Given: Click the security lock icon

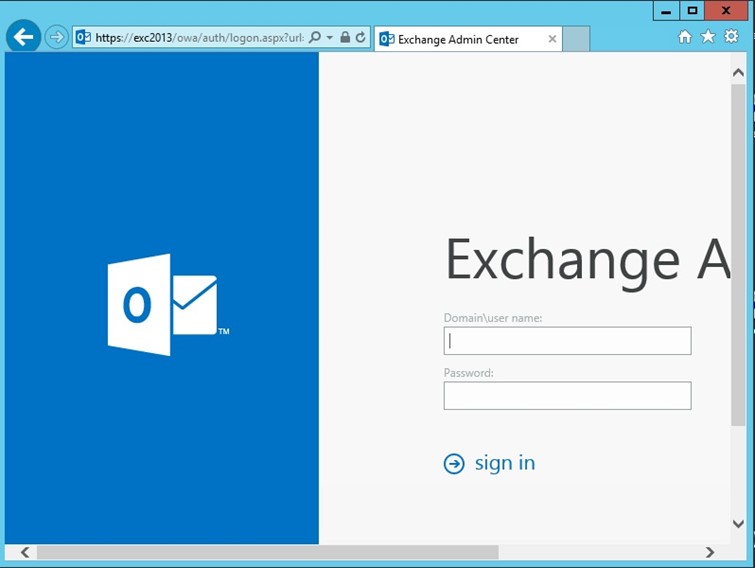Looking at the screenshot, I should pos(345,37).
